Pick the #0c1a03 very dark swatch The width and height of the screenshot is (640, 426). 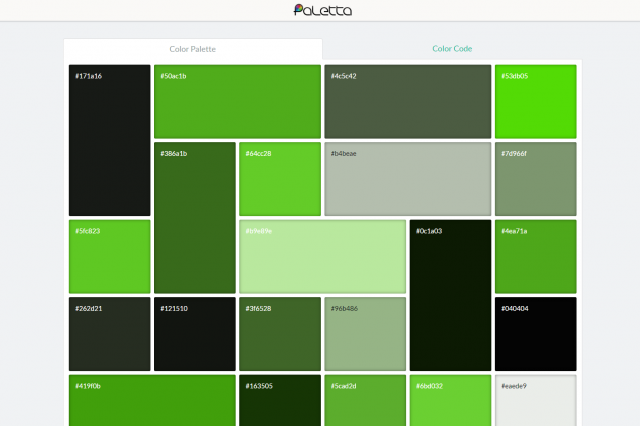(x=450, y=295)
